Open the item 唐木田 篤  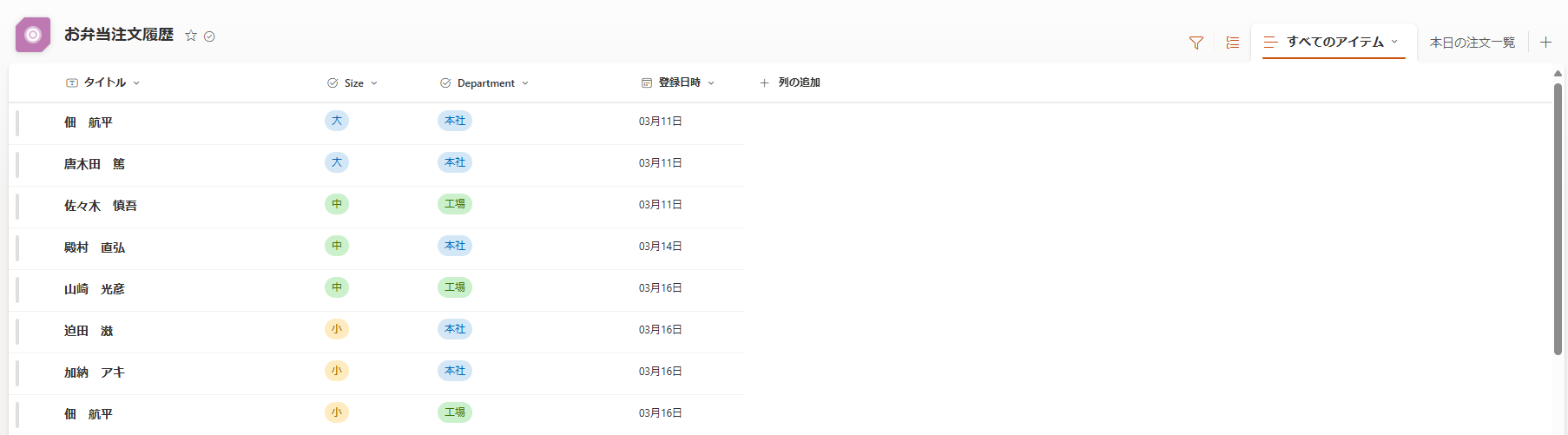click(95, 164)
